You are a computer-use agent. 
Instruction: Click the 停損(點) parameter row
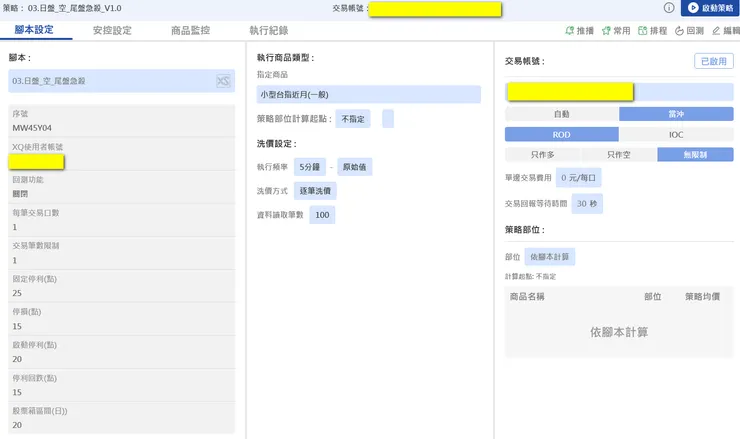coord(122,319)
